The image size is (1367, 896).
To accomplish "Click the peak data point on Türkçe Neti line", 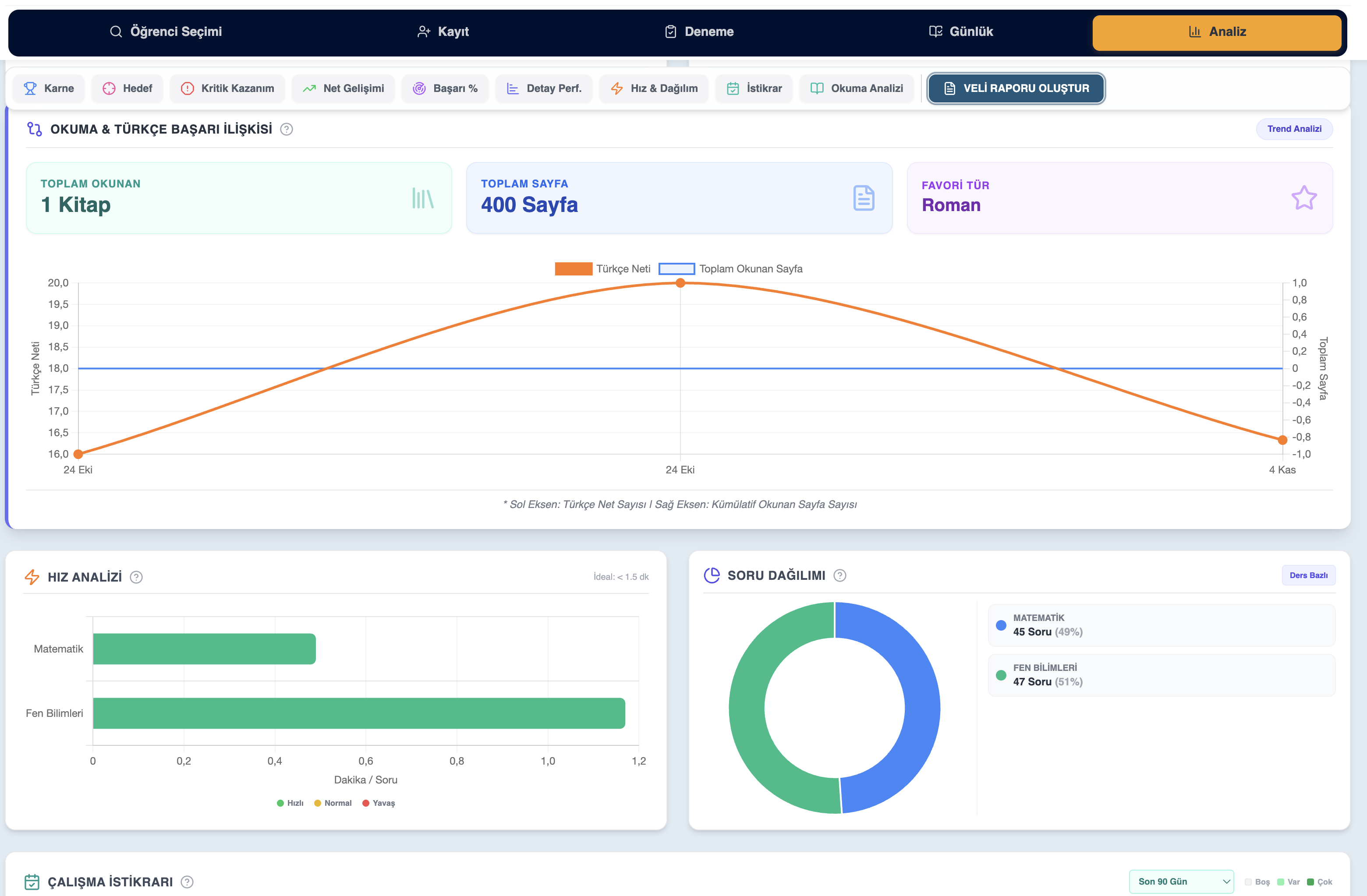I will tap(680, 283).
